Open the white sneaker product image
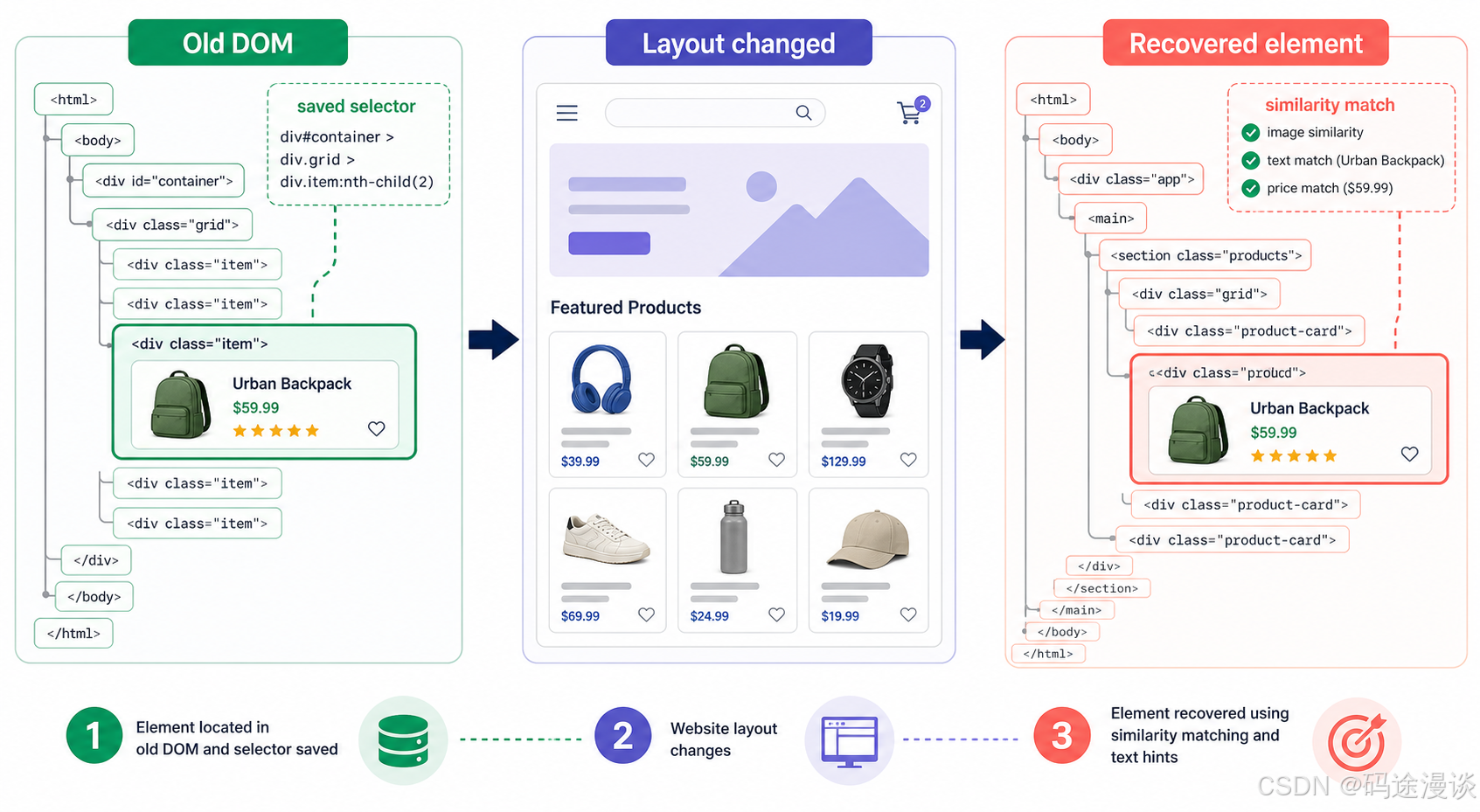 tap(607, 538)
